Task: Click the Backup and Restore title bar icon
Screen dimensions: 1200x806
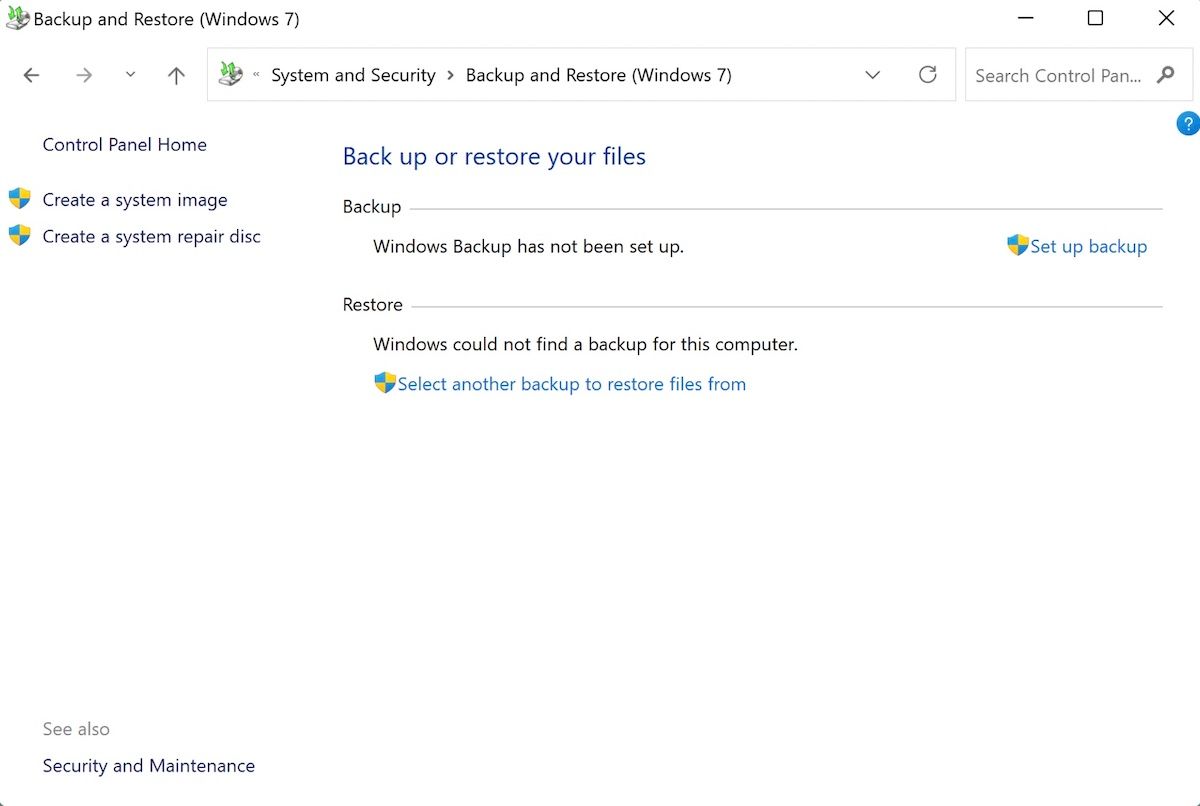Action: [x=16, y=17]
